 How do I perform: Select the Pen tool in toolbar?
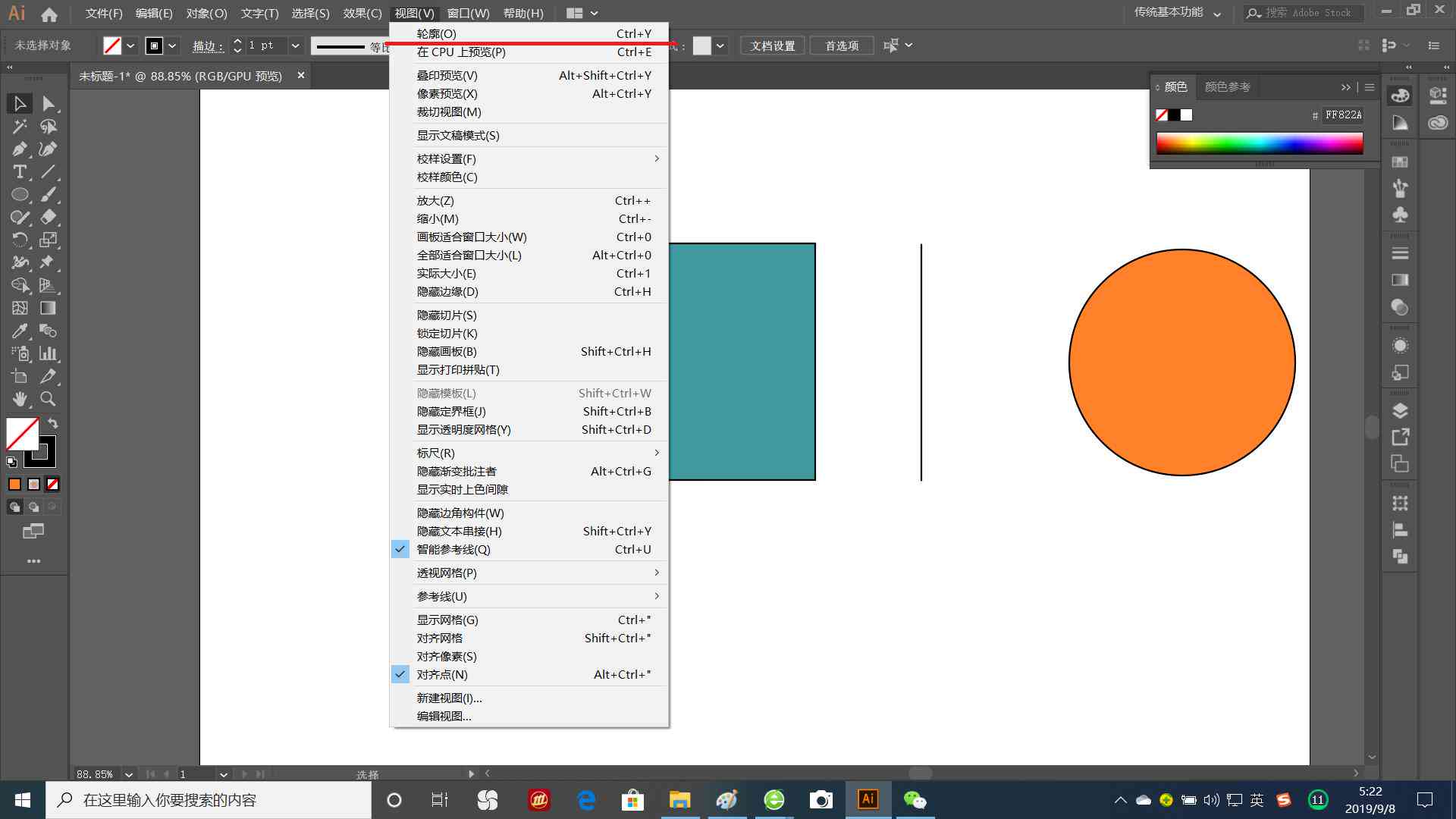19,148
